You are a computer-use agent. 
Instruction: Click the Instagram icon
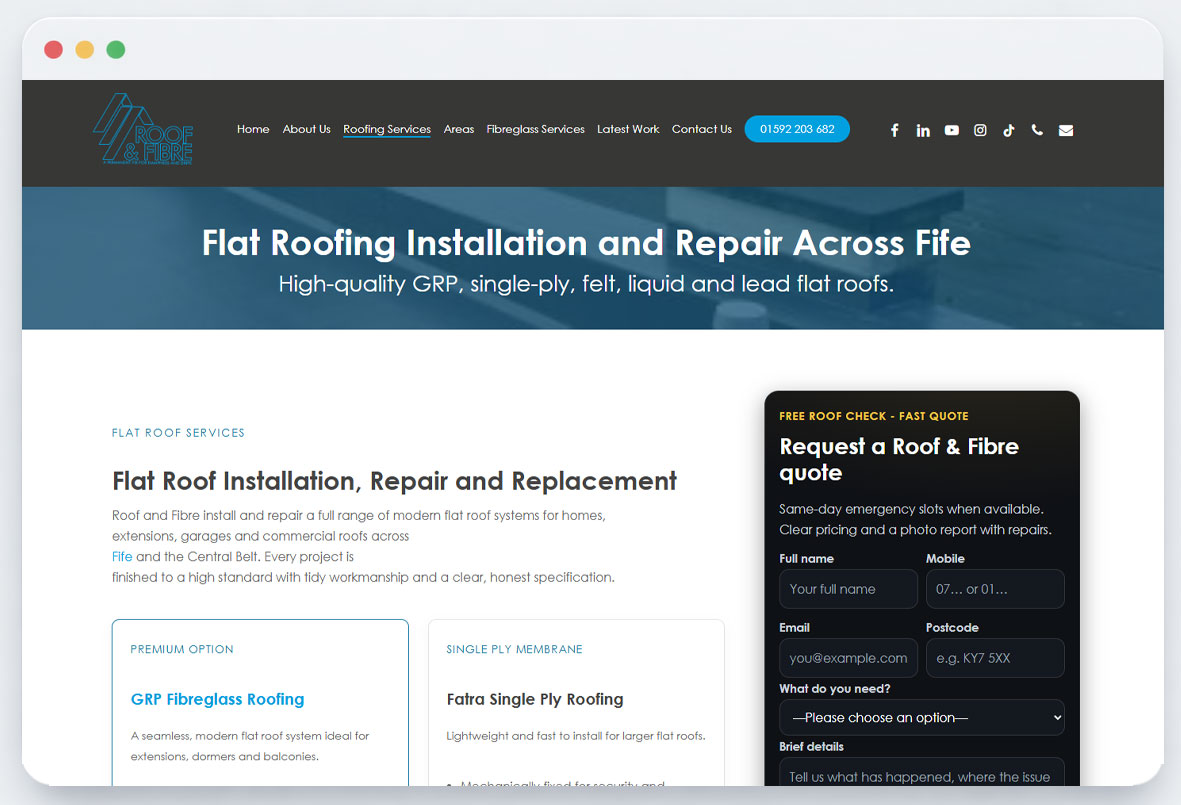980,130
